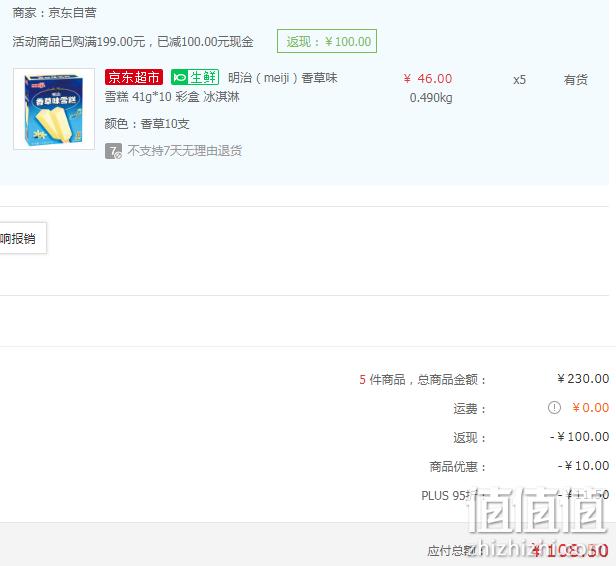Select total goods amount ¥230.00
616x566 pixels.
coord(583,379)
